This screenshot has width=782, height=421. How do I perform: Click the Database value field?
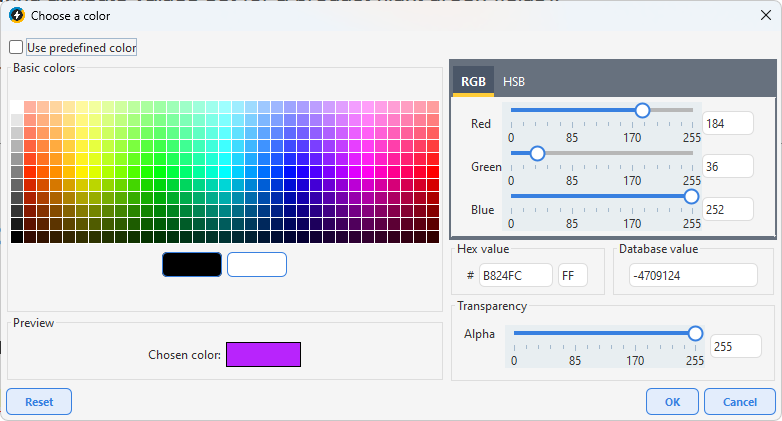click(x=693, y=275)
